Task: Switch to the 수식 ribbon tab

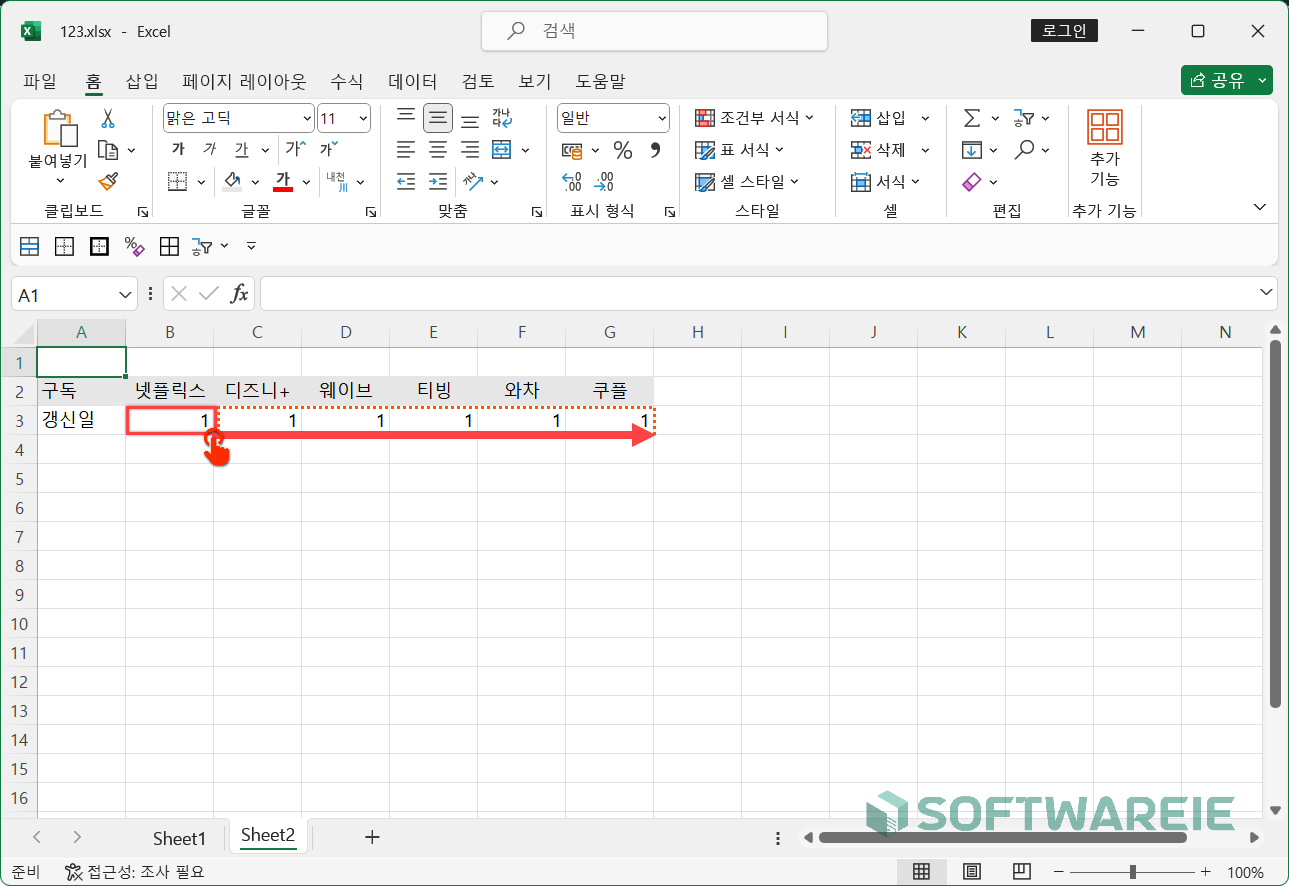Action: coord(347,81)
